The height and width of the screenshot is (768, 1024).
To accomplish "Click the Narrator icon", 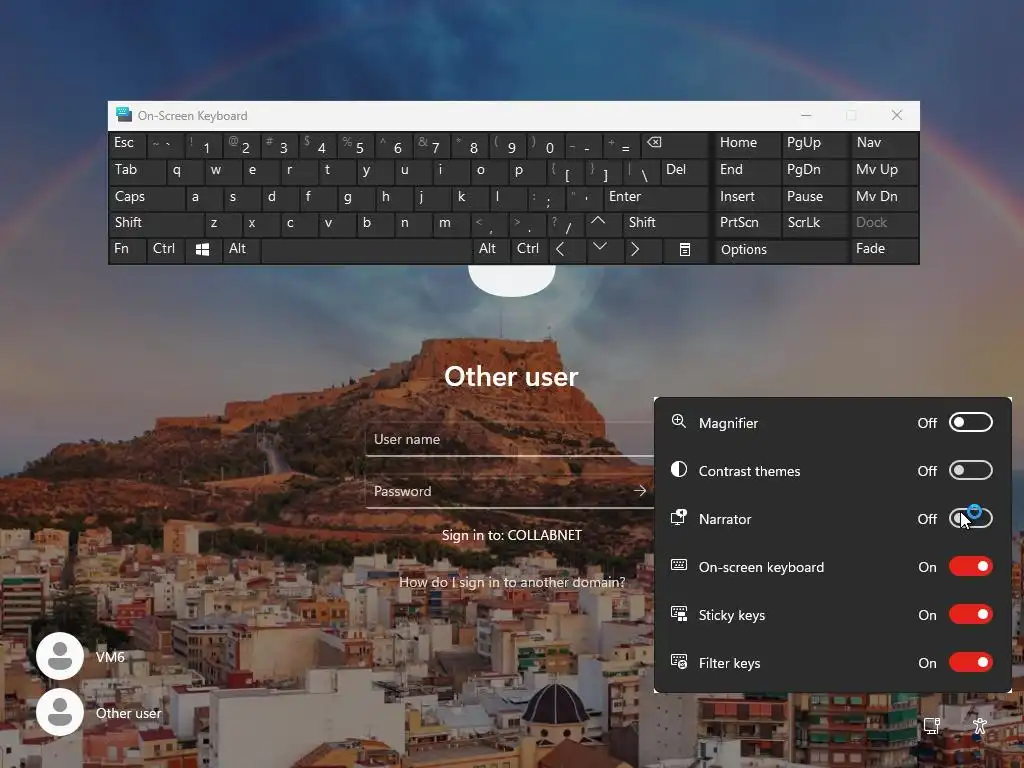I will click(x=679, y=517).
